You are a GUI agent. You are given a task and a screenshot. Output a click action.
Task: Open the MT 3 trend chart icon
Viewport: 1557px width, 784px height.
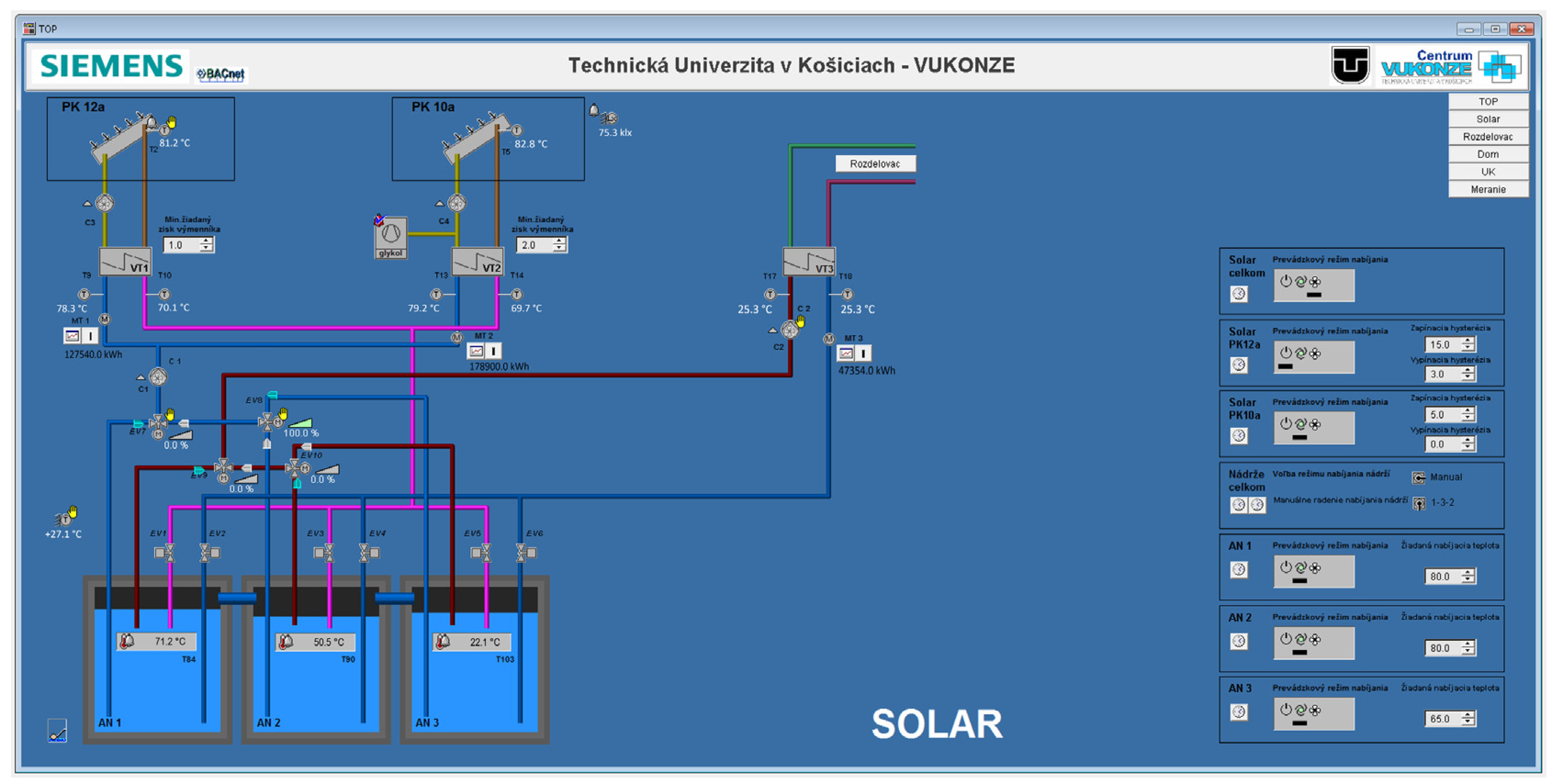coord(846,353)
